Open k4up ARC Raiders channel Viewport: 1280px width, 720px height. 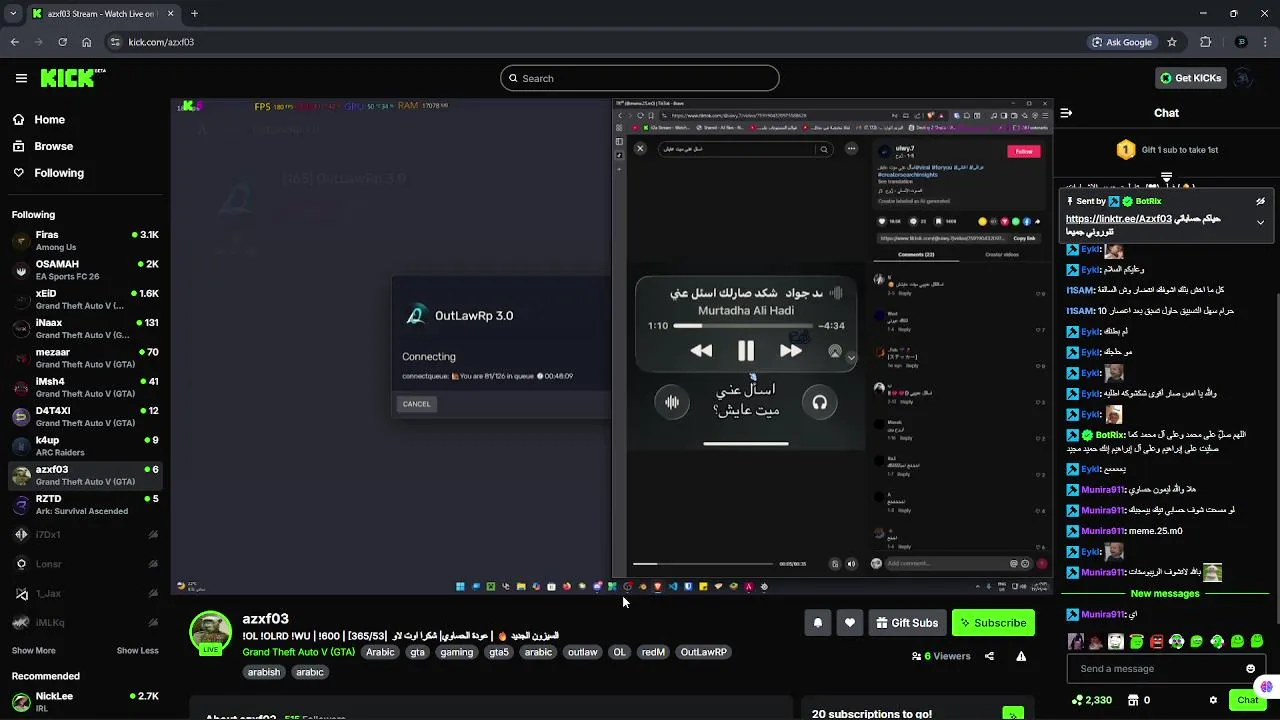click(x=85, y=445)
